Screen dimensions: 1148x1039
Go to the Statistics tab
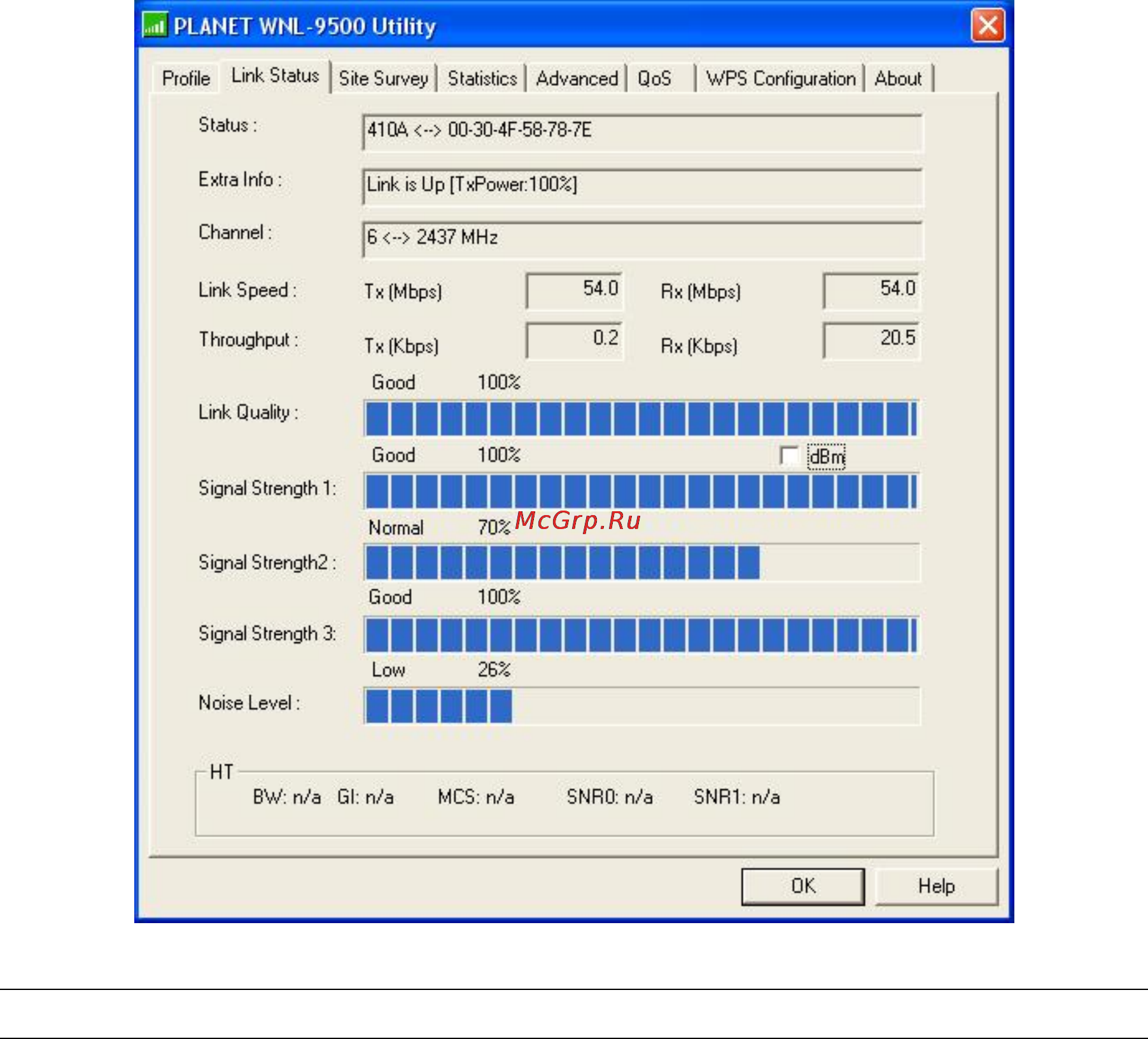tap(482, 78)
